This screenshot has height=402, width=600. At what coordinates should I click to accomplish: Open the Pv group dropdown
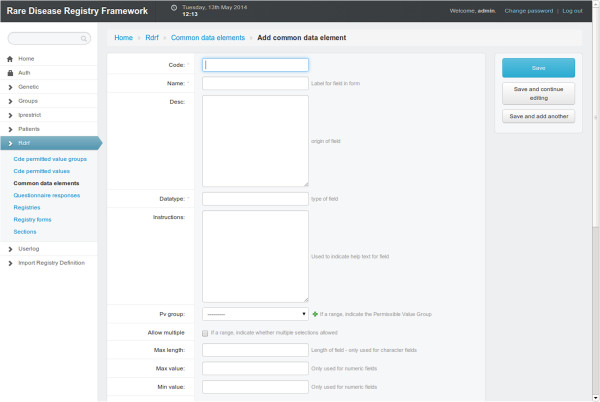255,314
